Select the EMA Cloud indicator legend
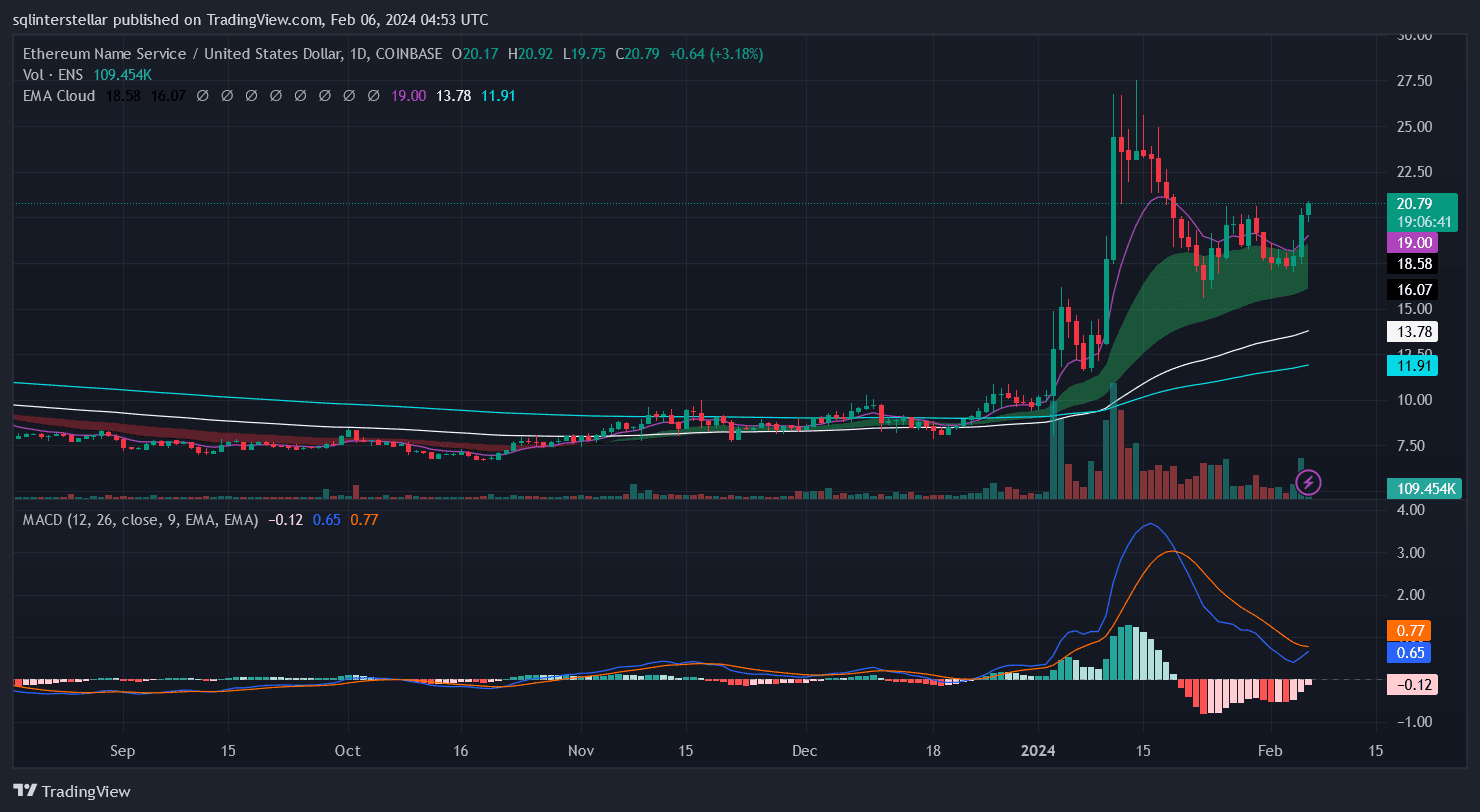Image resolution: width=1480 pixels, height=812 pixels. 59,96
